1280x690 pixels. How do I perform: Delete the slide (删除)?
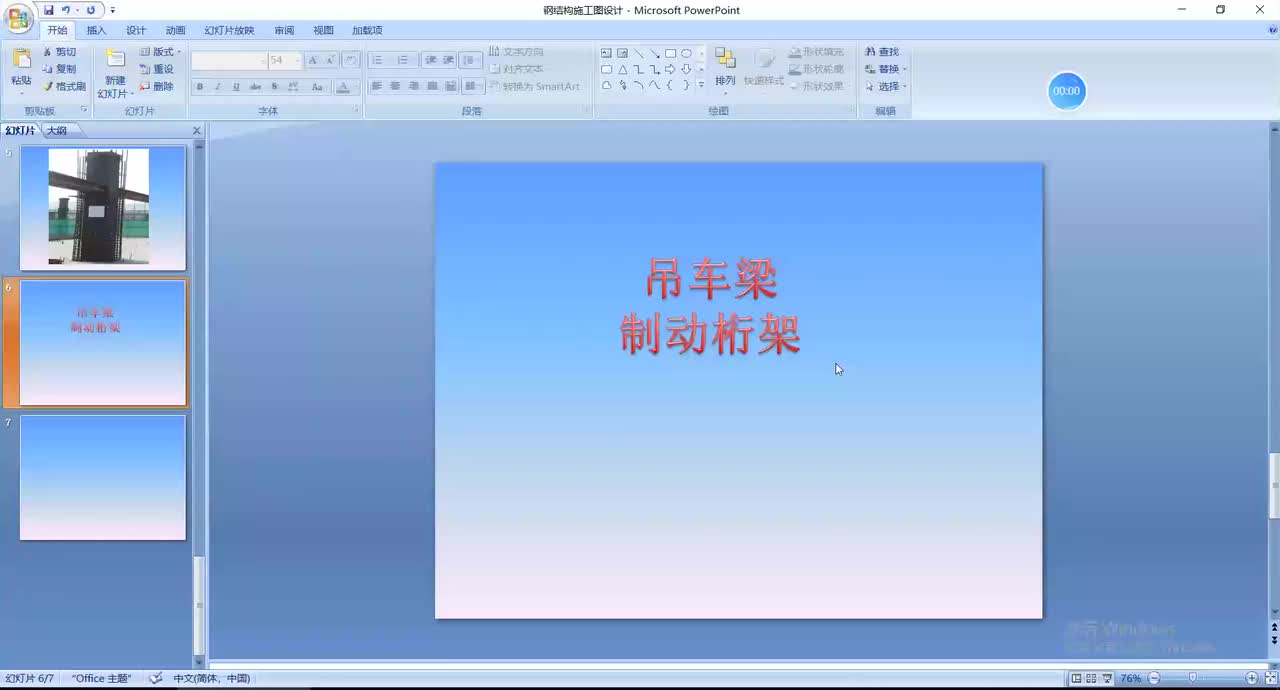(x=157, y=87)
